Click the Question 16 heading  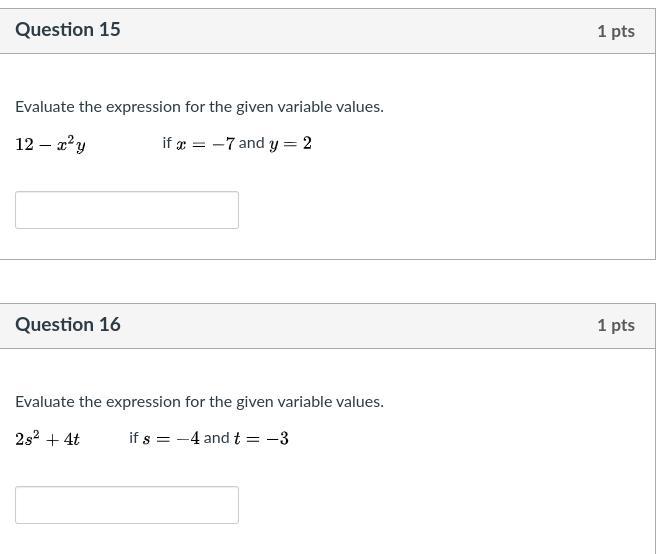pos(68,325)
